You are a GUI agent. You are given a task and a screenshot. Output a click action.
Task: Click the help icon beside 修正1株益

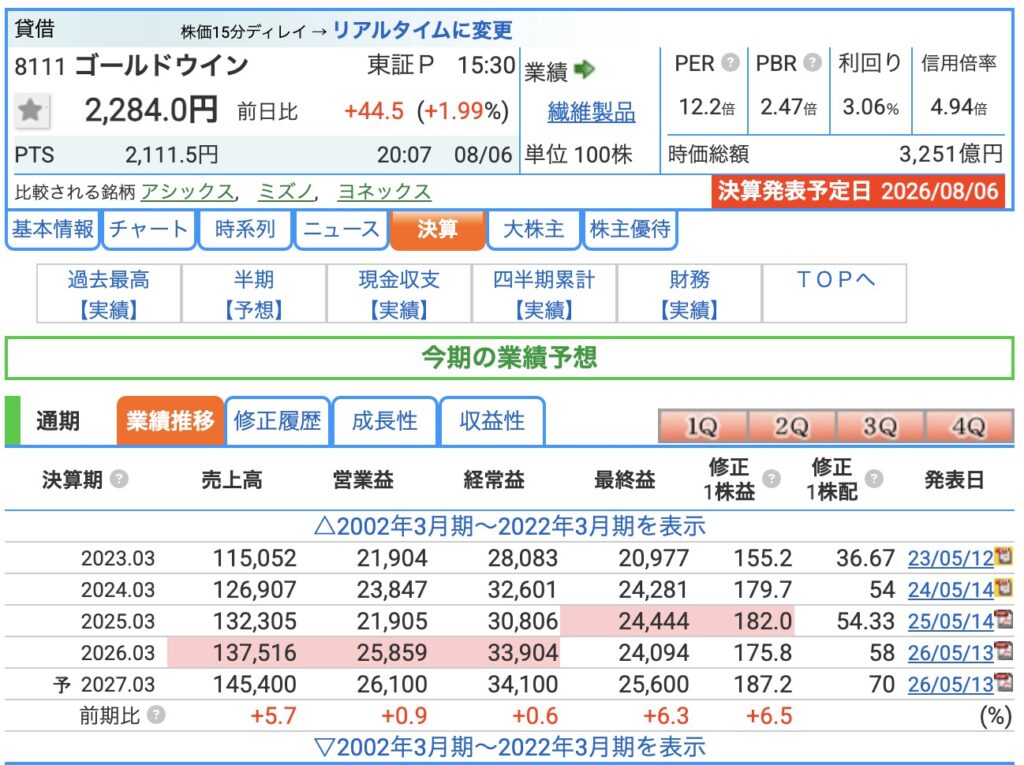[771, 479]
